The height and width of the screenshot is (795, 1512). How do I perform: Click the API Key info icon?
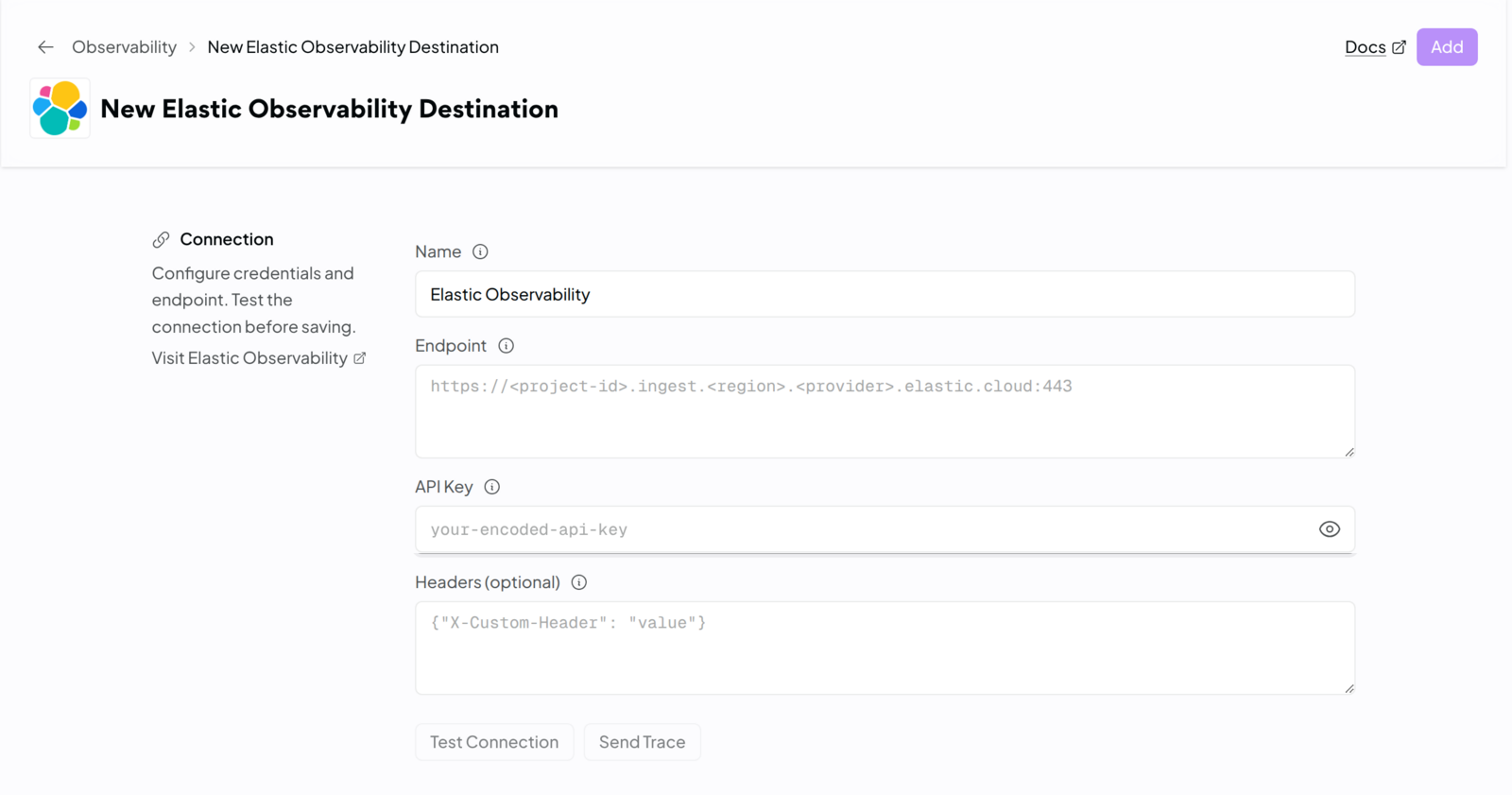(x=492, y=487)
